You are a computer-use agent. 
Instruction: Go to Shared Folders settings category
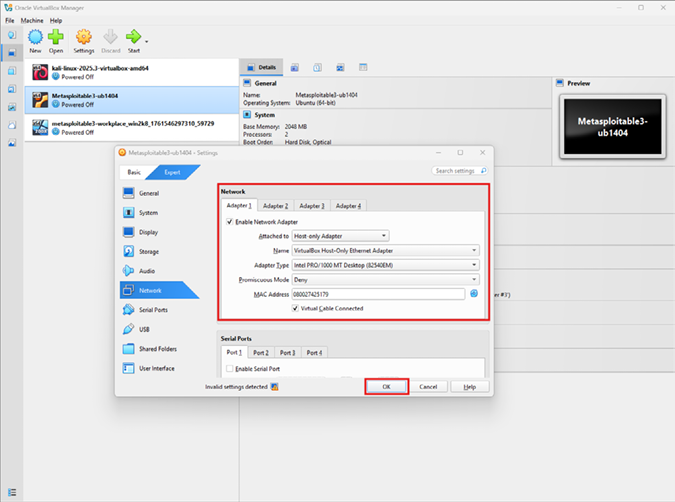(158, 349)
